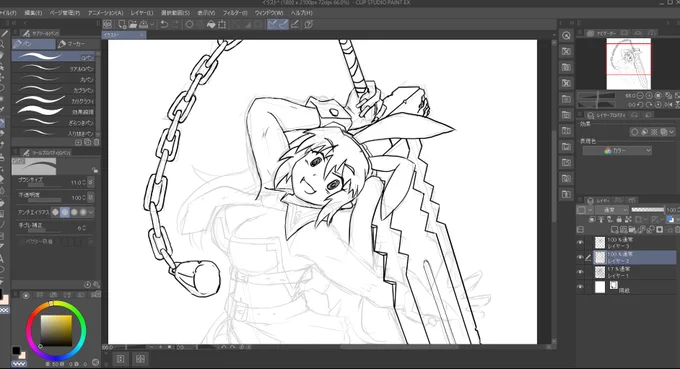Click the Lock layer padlock icon
The width and height of the screenshot is (680, 369).
click(x=619, y=220)
